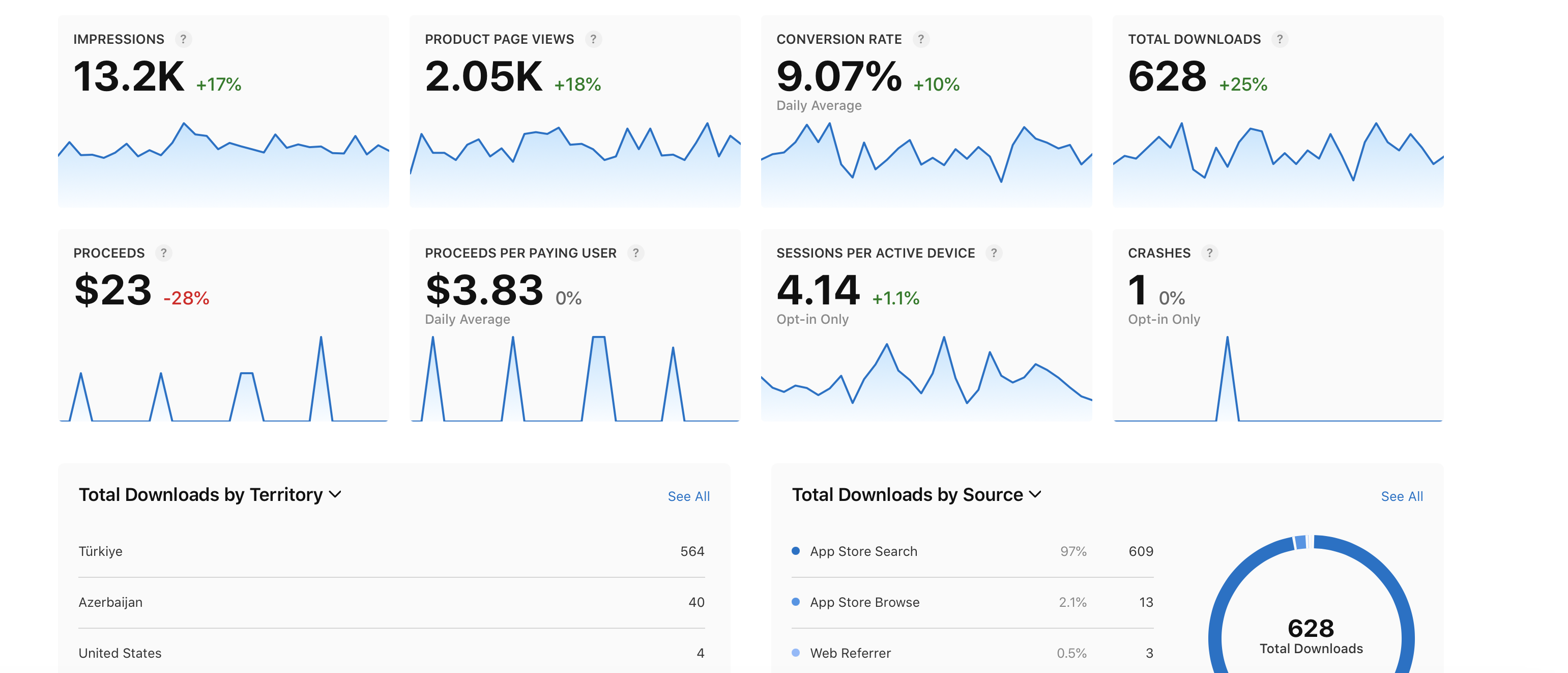Screen dimensions: 1568x673
Task: Select the Web Referrer source row
Action: (972, 653)
